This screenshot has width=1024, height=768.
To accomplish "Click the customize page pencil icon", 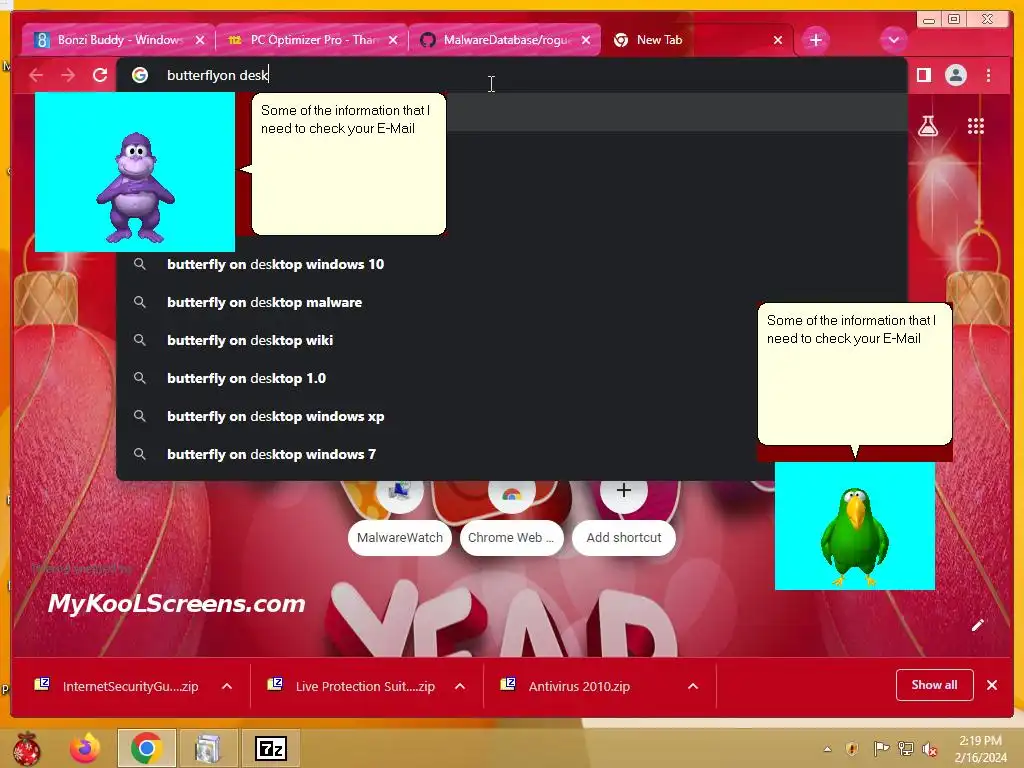I will [x=978, y=626].
